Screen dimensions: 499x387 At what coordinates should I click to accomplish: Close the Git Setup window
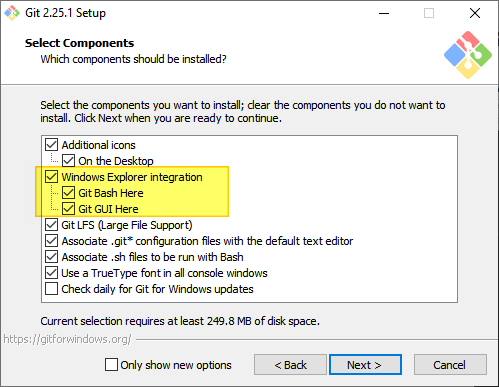(x=475, y=13)
